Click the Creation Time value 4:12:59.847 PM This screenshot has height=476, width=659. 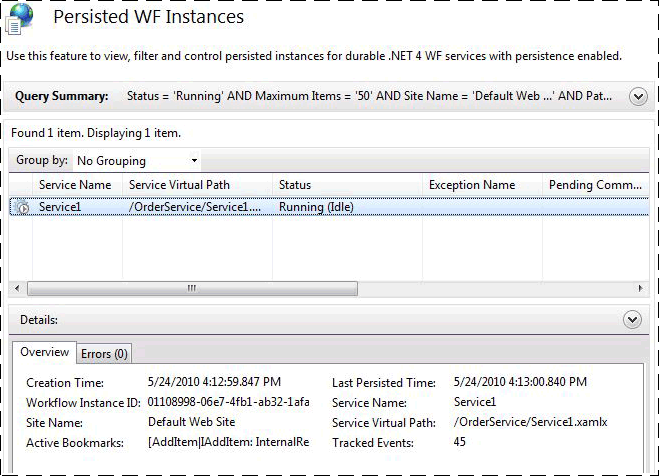point(214,382)
